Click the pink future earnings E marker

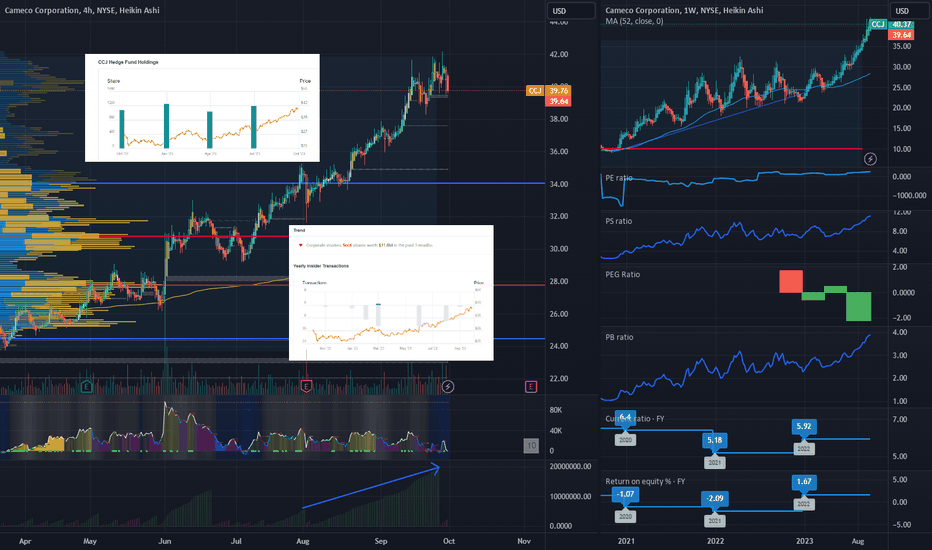click(531, 387)
